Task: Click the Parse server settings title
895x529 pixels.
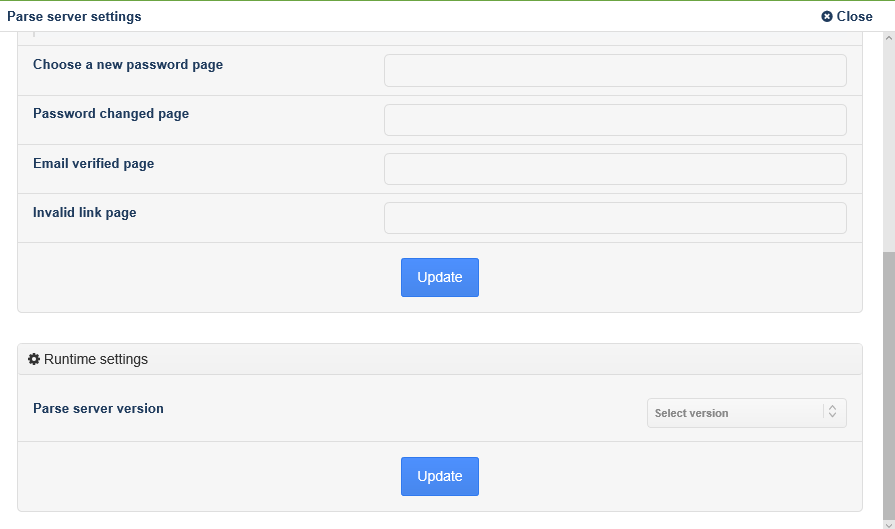Action: tap(74, 17)
